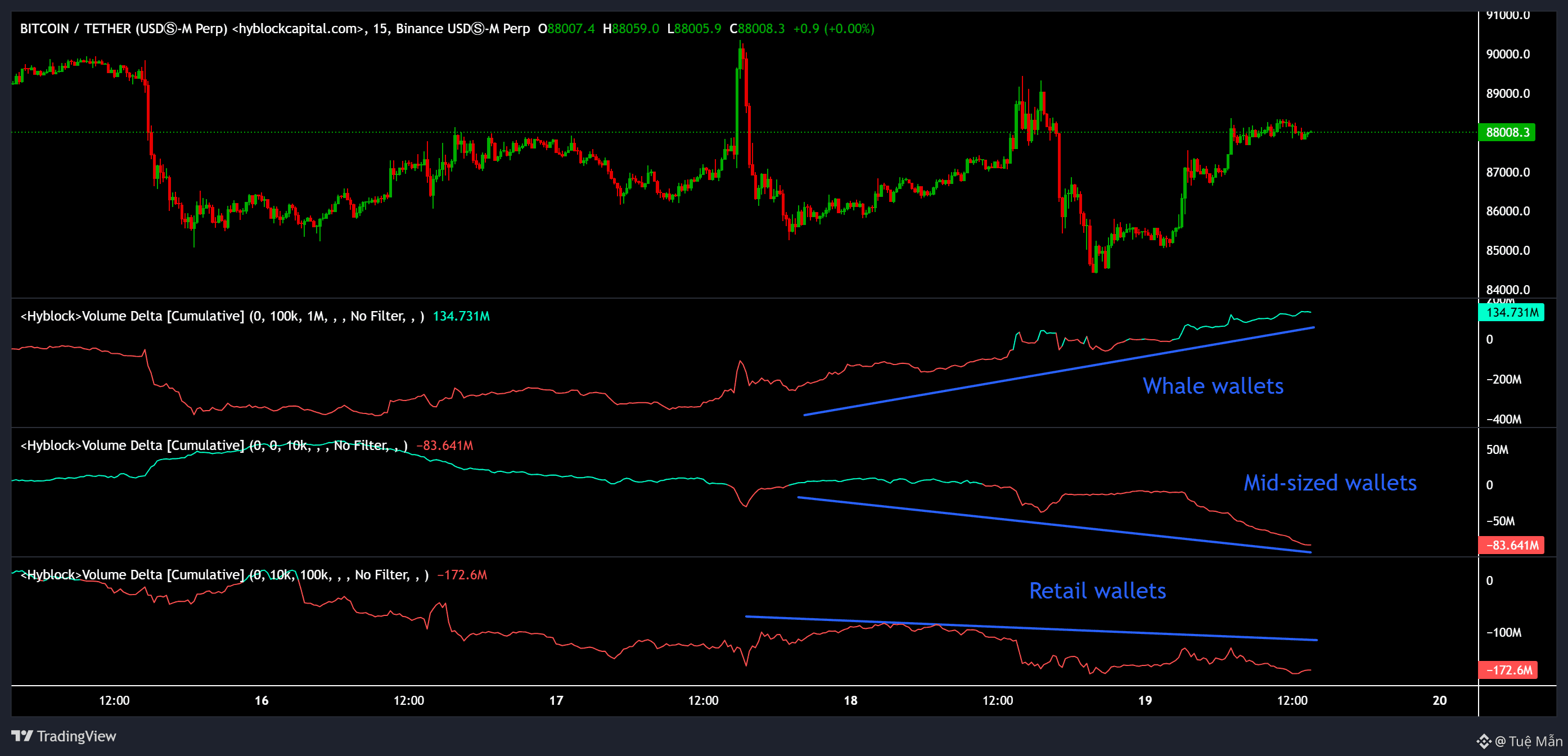Click the date label 19 on time axis
This screenshot has height=756, width=1568.
coord(1145,701)
